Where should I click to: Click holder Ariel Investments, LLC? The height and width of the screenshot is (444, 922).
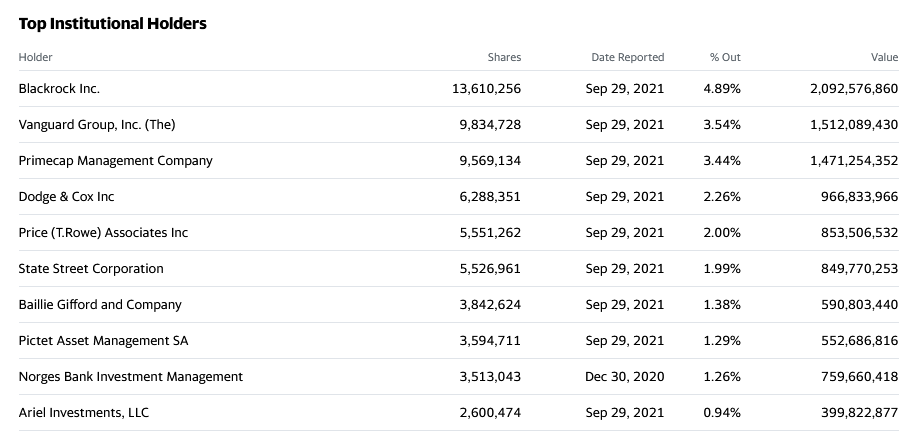click(x=83, y=413)
